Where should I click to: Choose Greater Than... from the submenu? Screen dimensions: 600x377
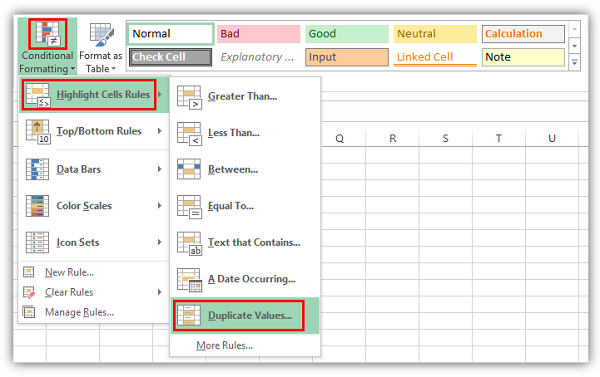click(x=245, y=96)
